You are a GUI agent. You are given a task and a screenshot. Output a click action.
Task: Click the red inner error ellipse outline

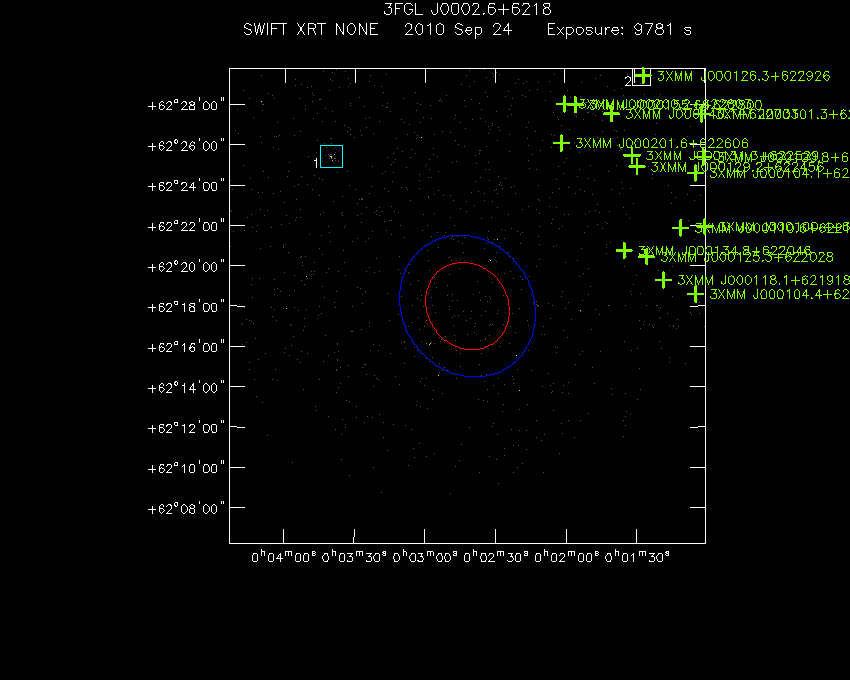coord(467,306)
